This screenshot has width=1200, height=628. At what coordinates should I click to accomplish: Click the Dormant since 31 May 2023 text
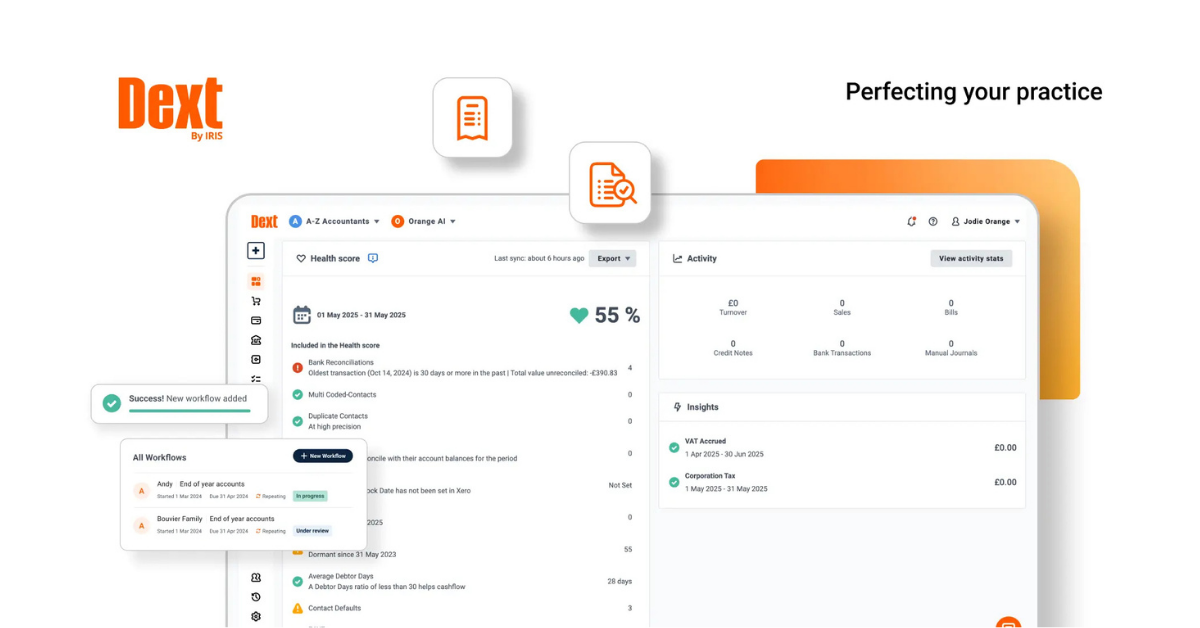coord(352,554)
